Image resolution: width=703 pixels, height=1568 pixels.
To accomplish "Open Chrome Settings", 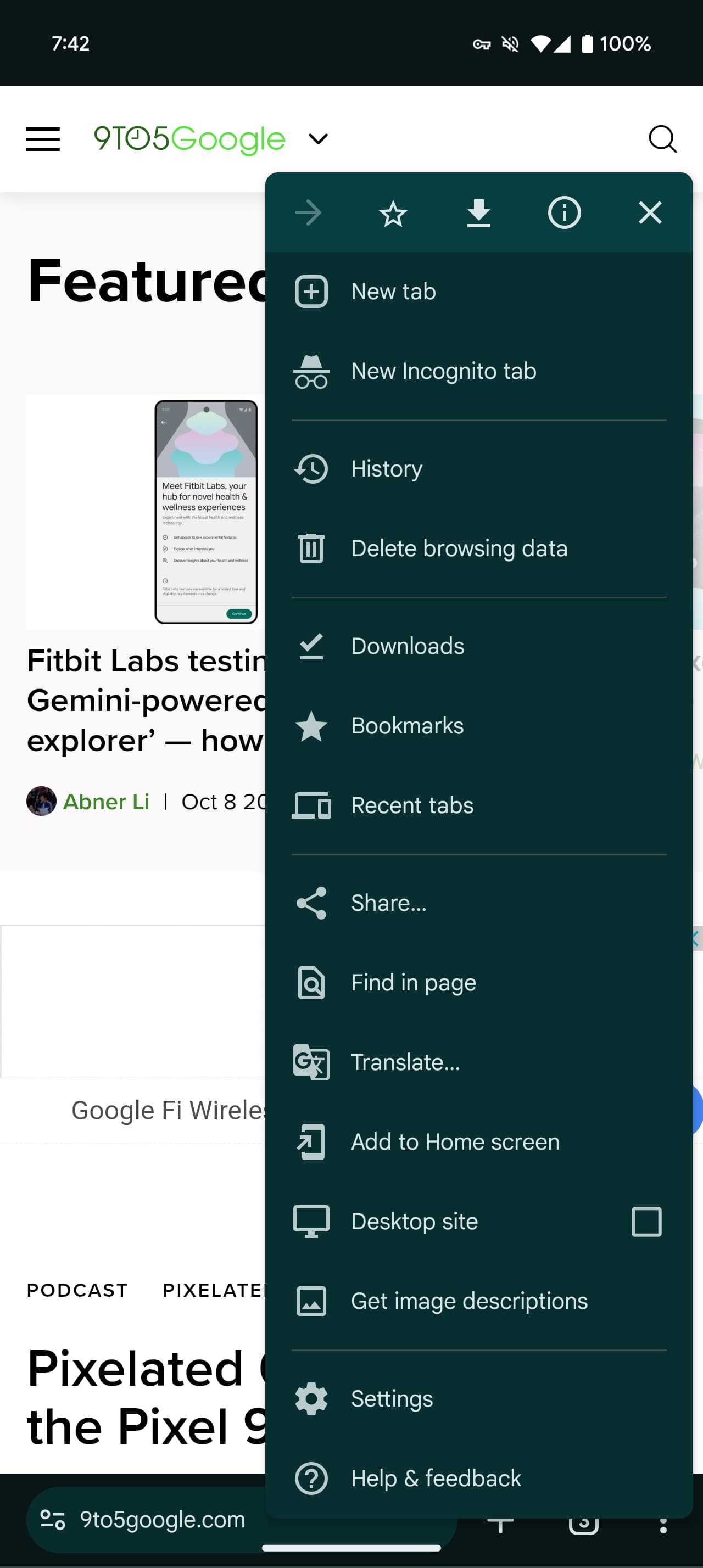I will coord(392,1399).
